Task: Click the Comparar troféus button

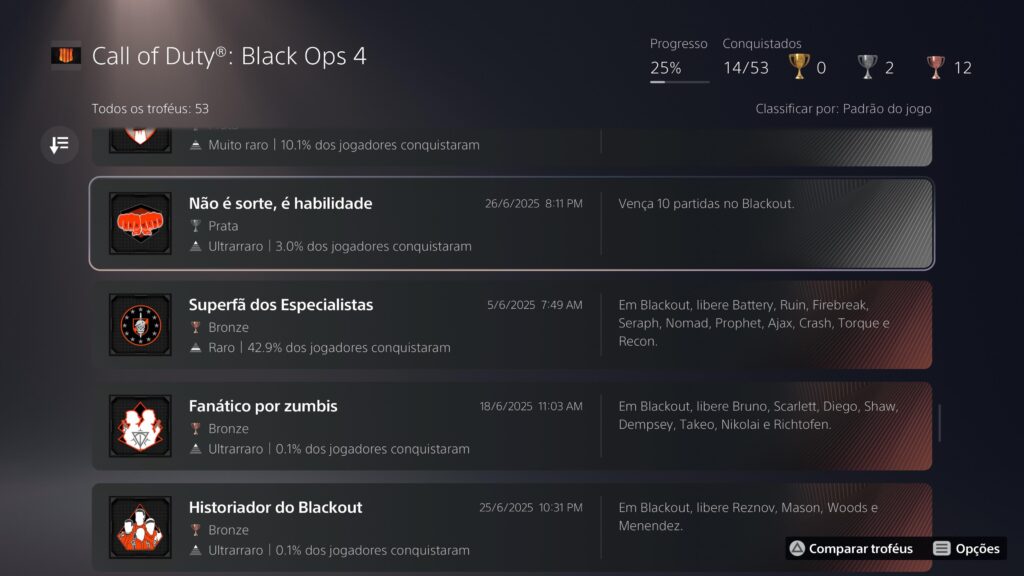Action: pyautogui.click(x=853, y=548)
